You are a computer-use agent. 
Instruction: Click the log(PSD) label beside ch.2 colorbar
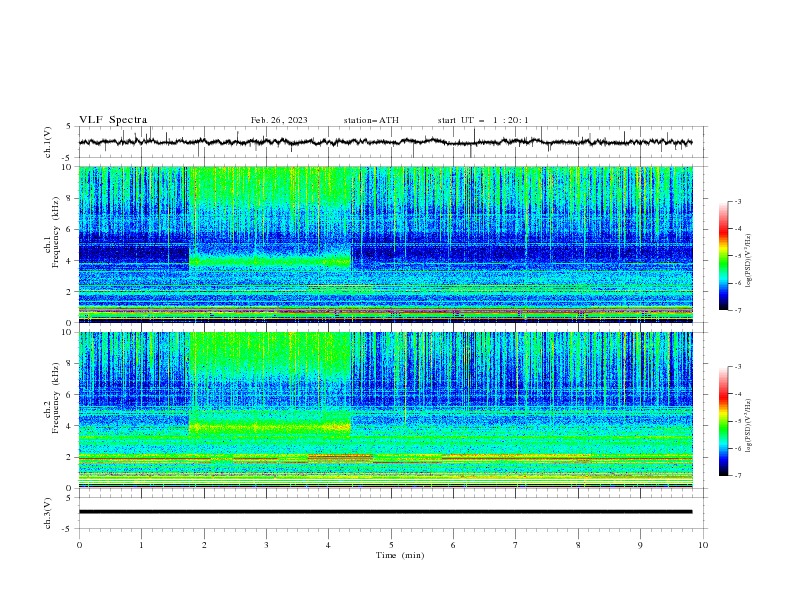click(749, 426)
